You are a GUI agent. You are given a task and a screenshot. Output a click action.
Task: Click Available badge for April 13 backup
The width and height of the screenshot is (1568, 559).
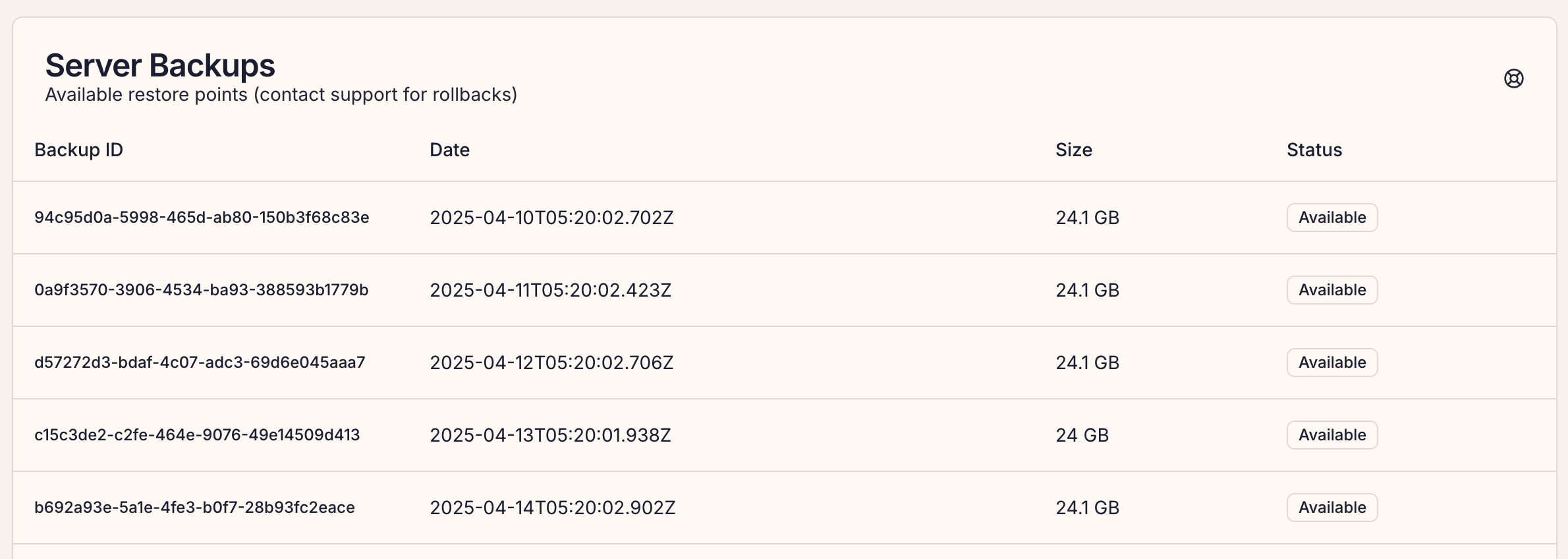pos(1332,435)
